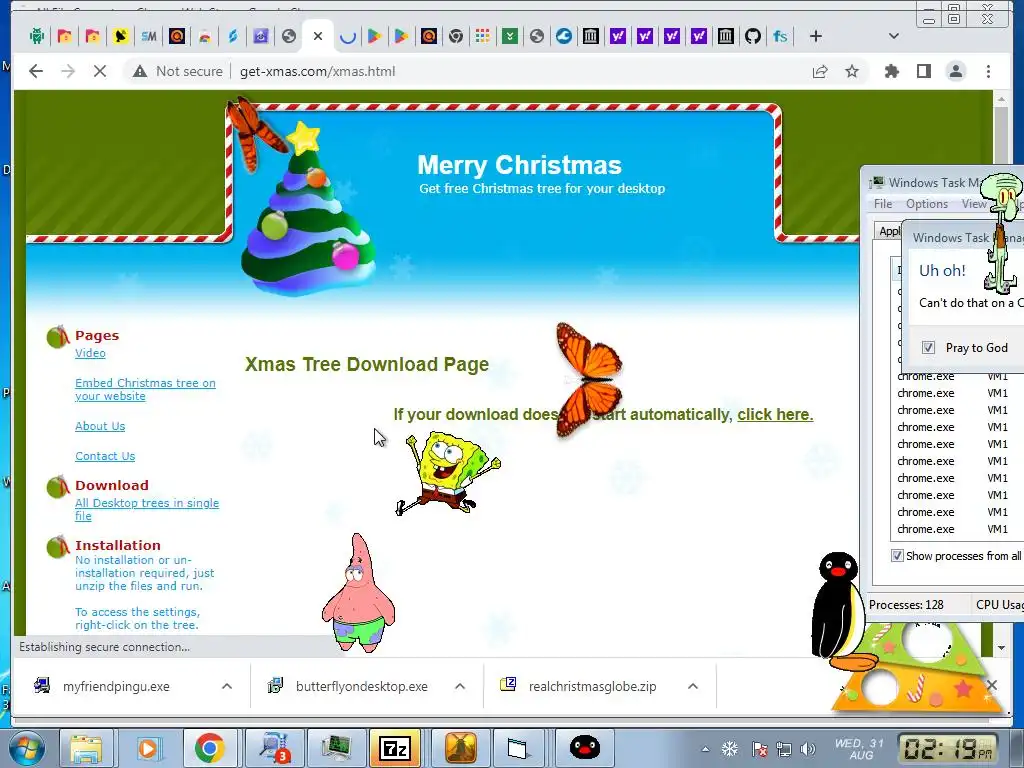This screenshot has width=1024, height=768.
Task: Close the downloads bar
Action: [992, 685]
